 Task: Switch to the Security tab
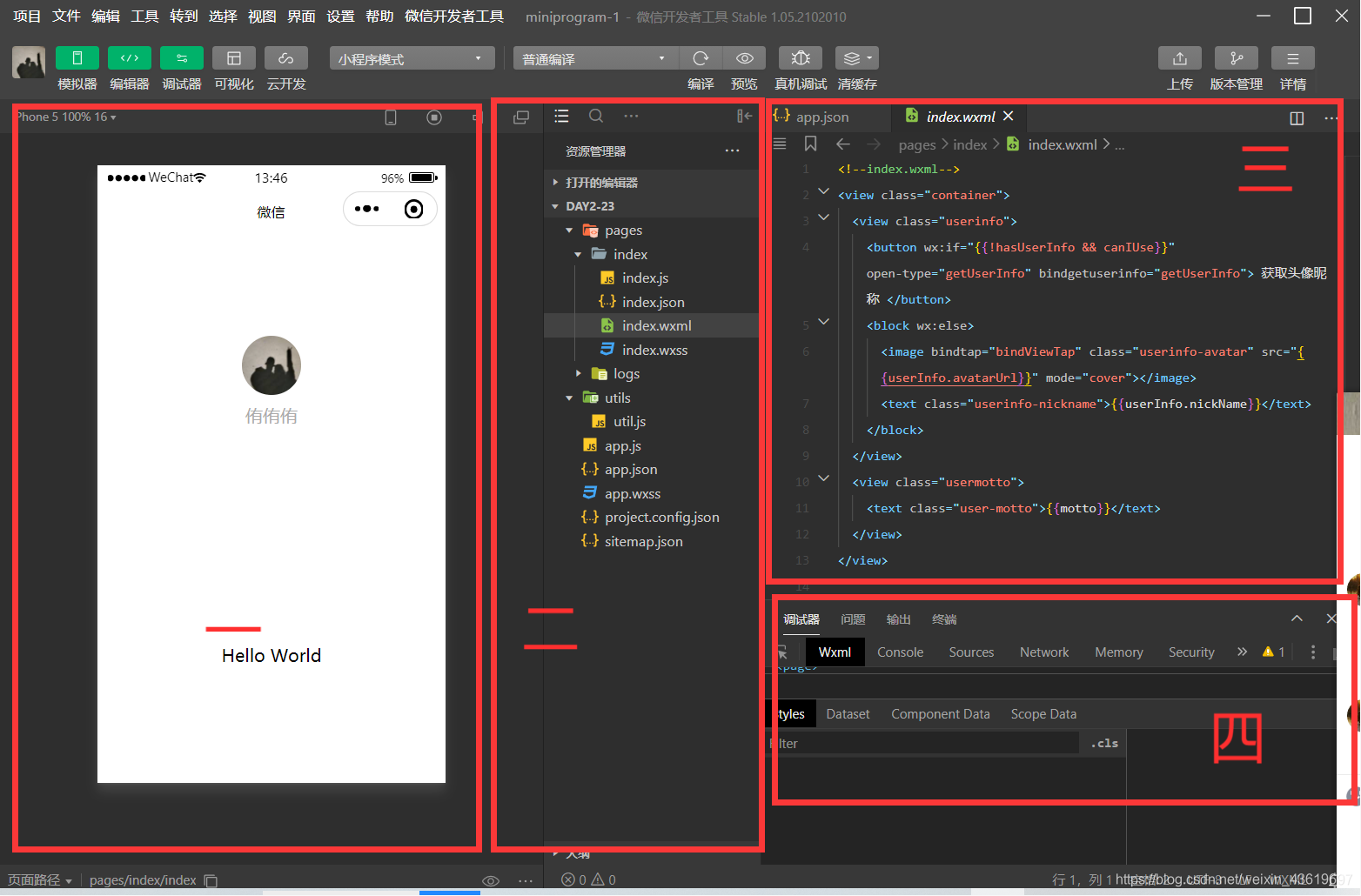[x=1191, y=652]
